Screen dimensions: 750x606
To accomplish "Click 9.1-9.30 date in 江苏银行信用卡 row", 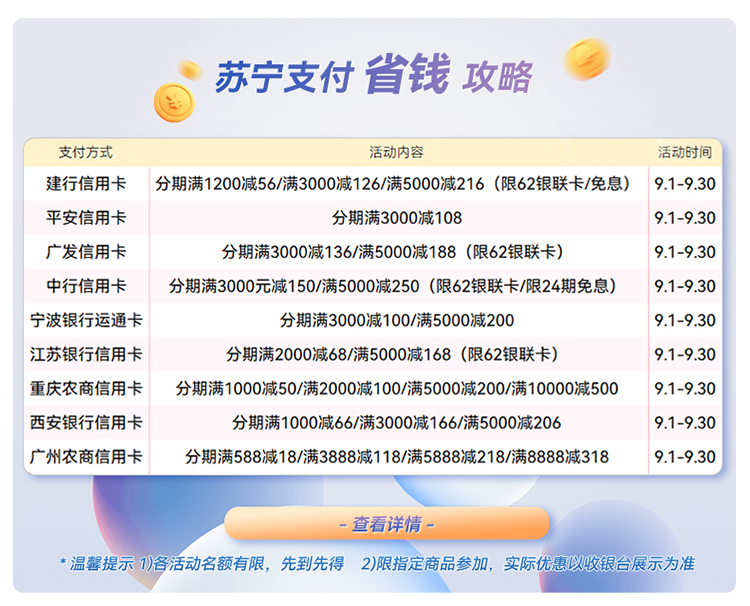I will 684,354.
